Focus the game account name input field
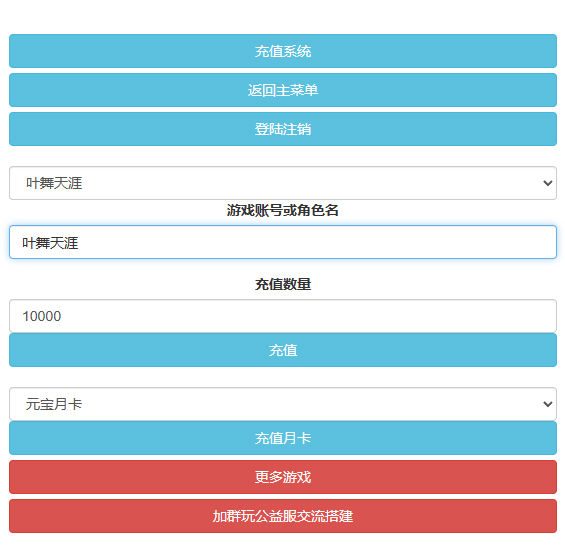 tap(283, 242)
